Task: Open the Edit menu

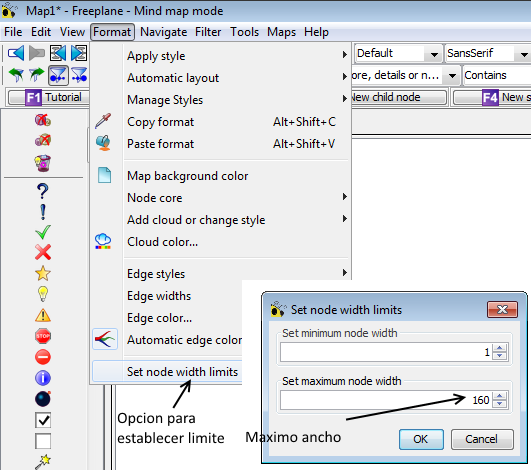Action: 41,32
